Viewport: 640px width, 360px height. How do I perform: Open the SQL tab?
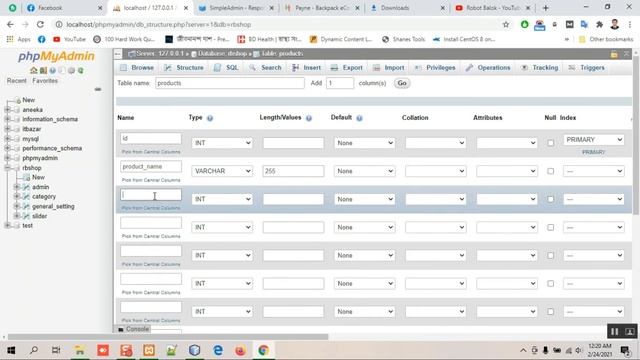[x=227, y=68]
